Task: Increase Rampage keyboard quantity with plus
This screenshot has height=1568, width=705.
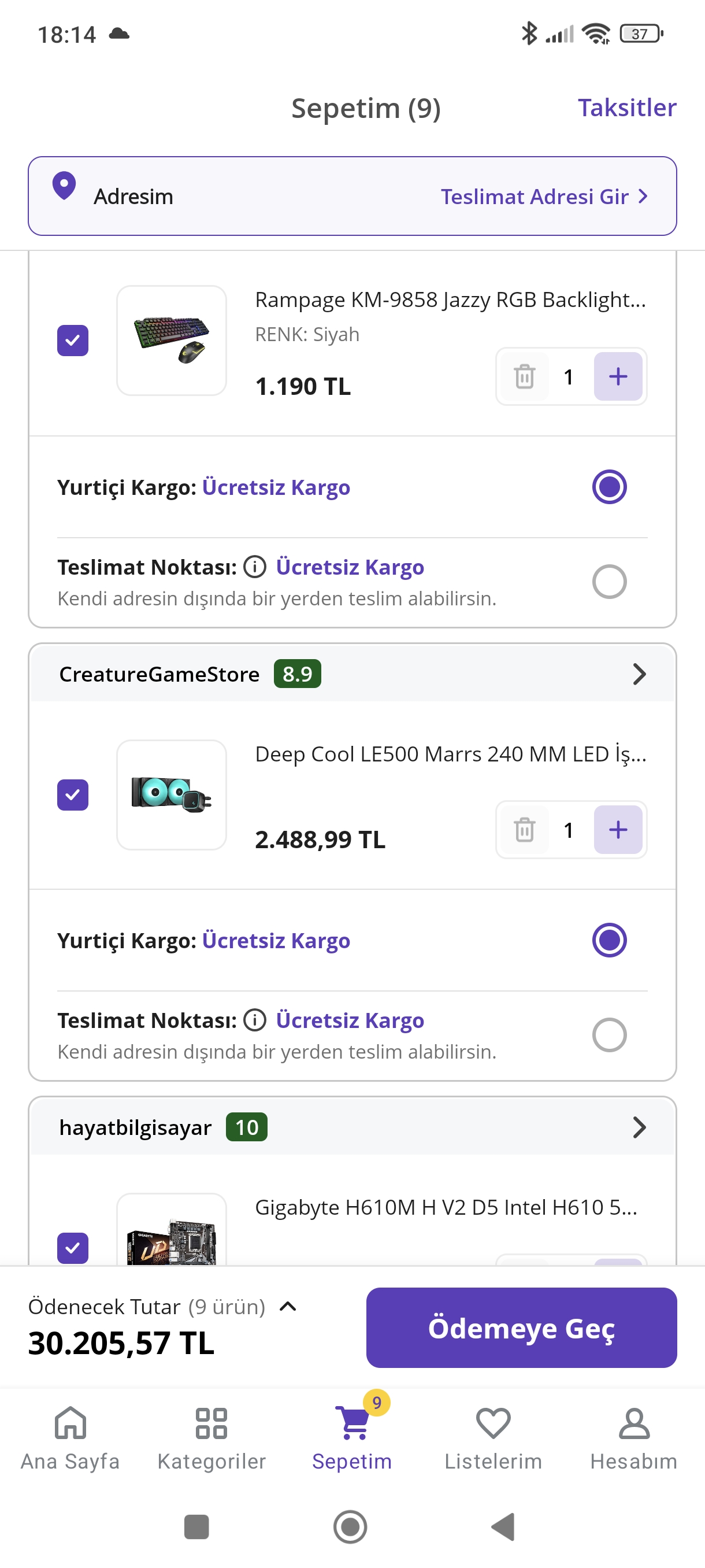Action: 617,376
